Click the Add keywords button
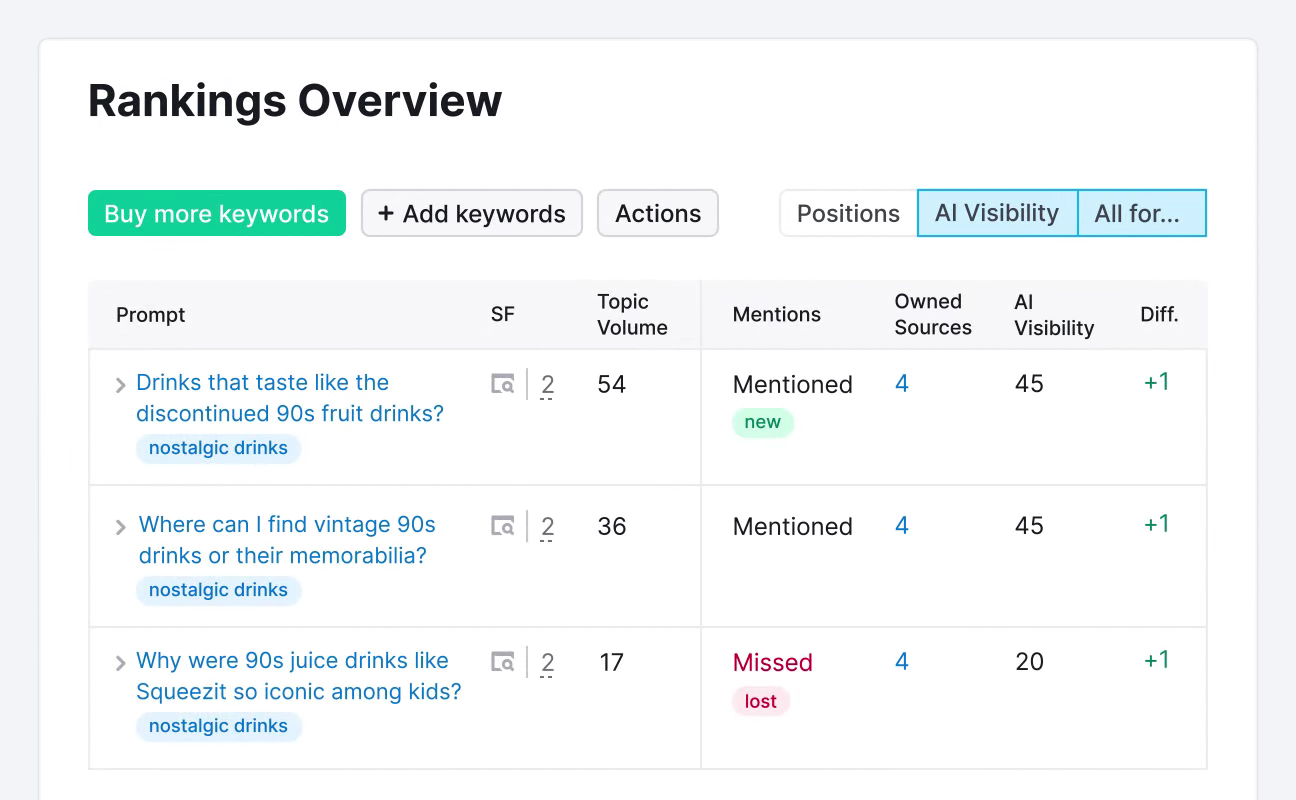Viewport: 1296px width, 800px height. (471, 213)
